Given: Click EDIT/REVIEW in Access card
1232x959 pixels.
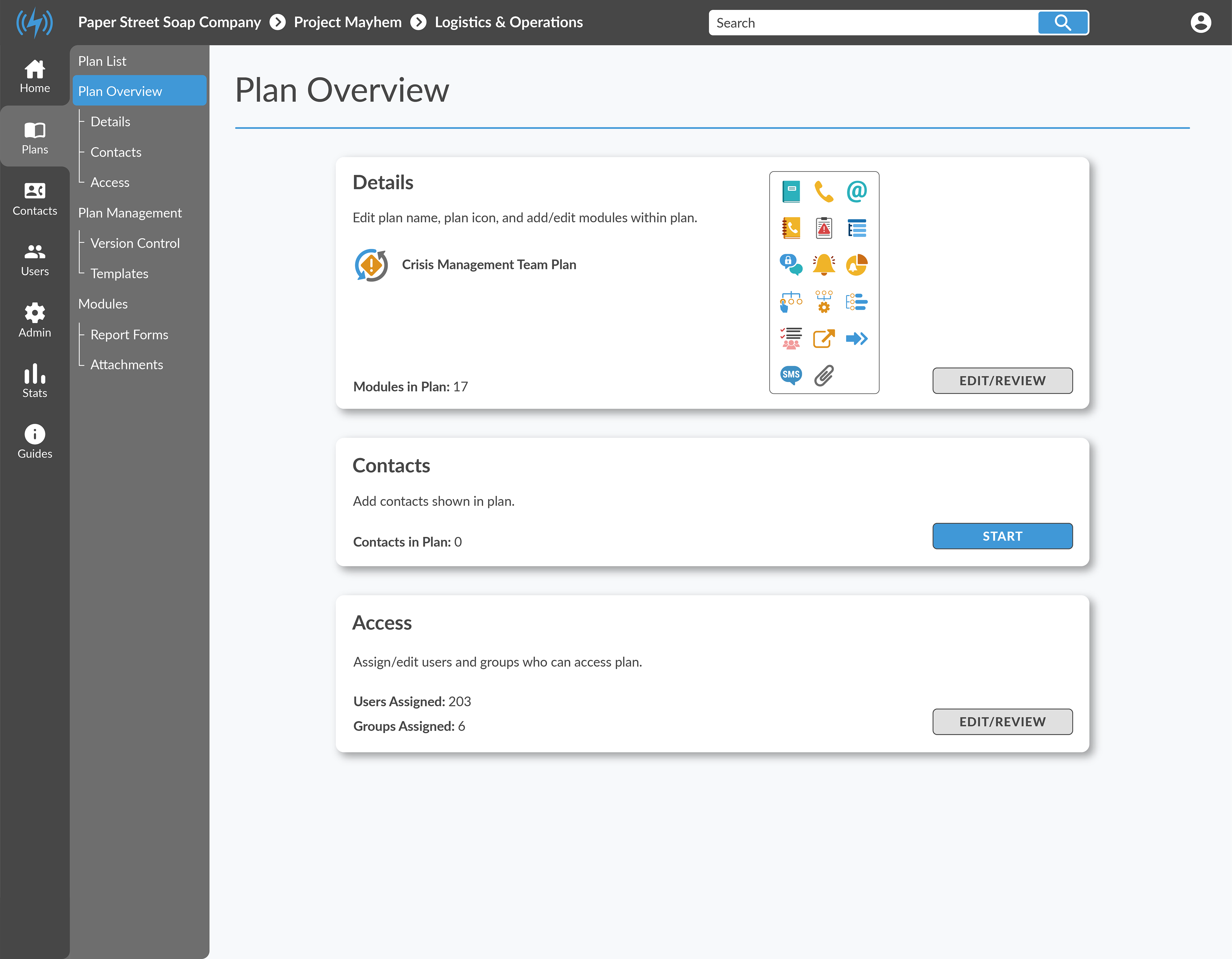Looking at the screenshot, I should [1002, 722].
